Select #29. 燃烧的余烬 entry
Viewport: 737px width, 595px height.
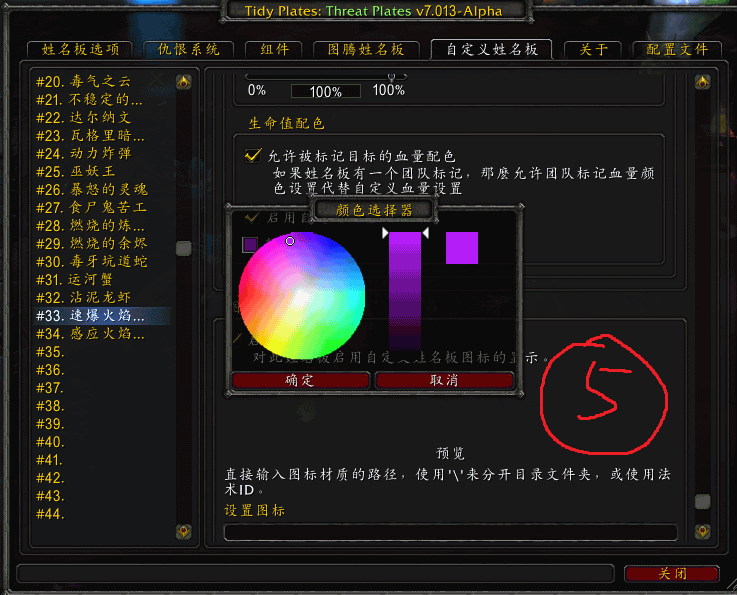coord(101,244)
